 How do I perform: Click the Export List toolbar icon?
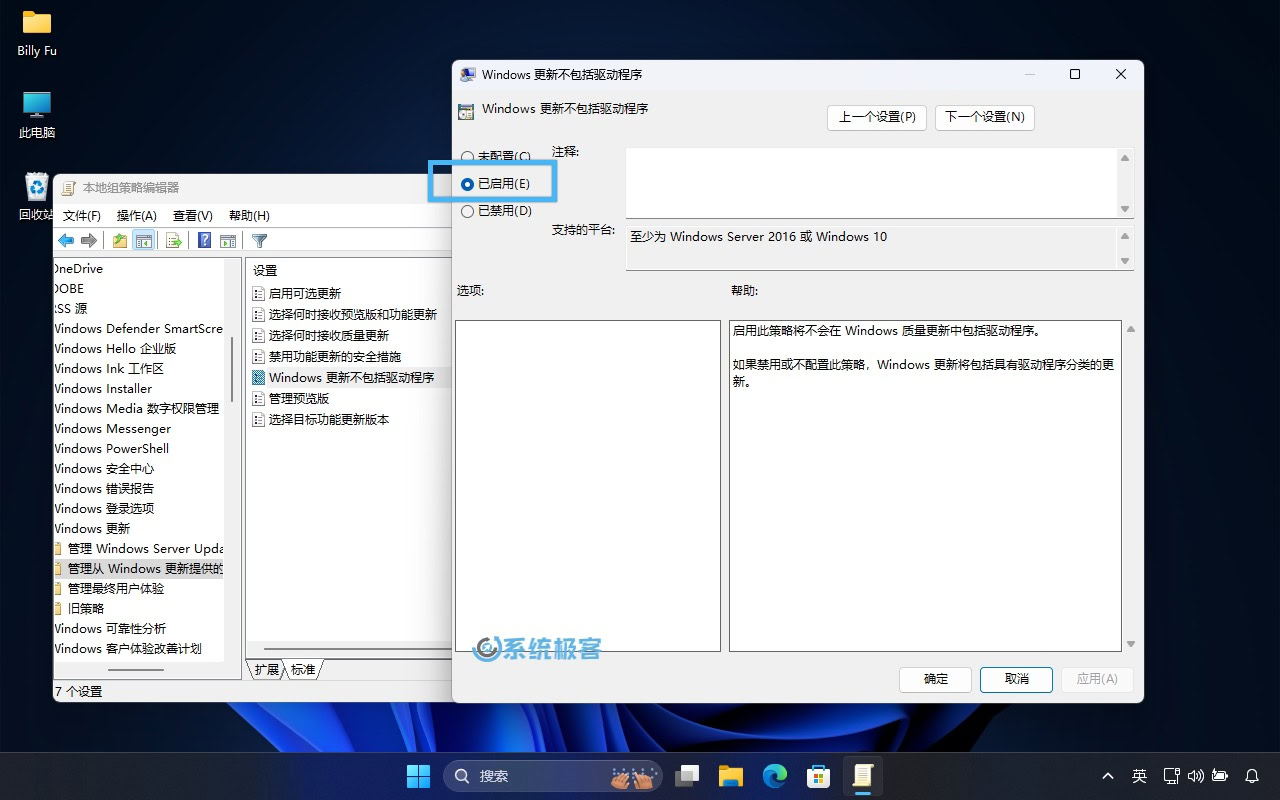tap(173, 240)
